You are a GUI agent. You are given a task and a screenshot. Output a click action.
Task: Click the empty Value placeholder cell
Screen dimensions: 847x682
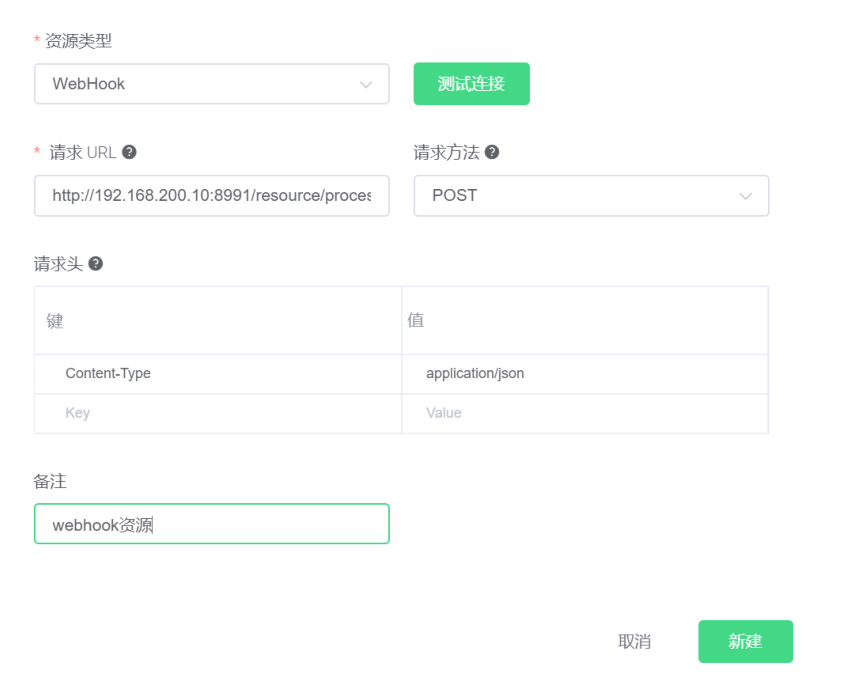585,413
